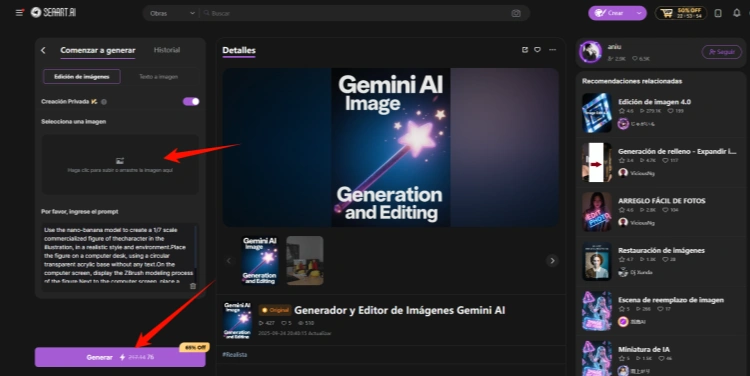This screenshot has width=750, height=376.
Task: Select the second figure photo thumbnail
Action: (305, 261)
